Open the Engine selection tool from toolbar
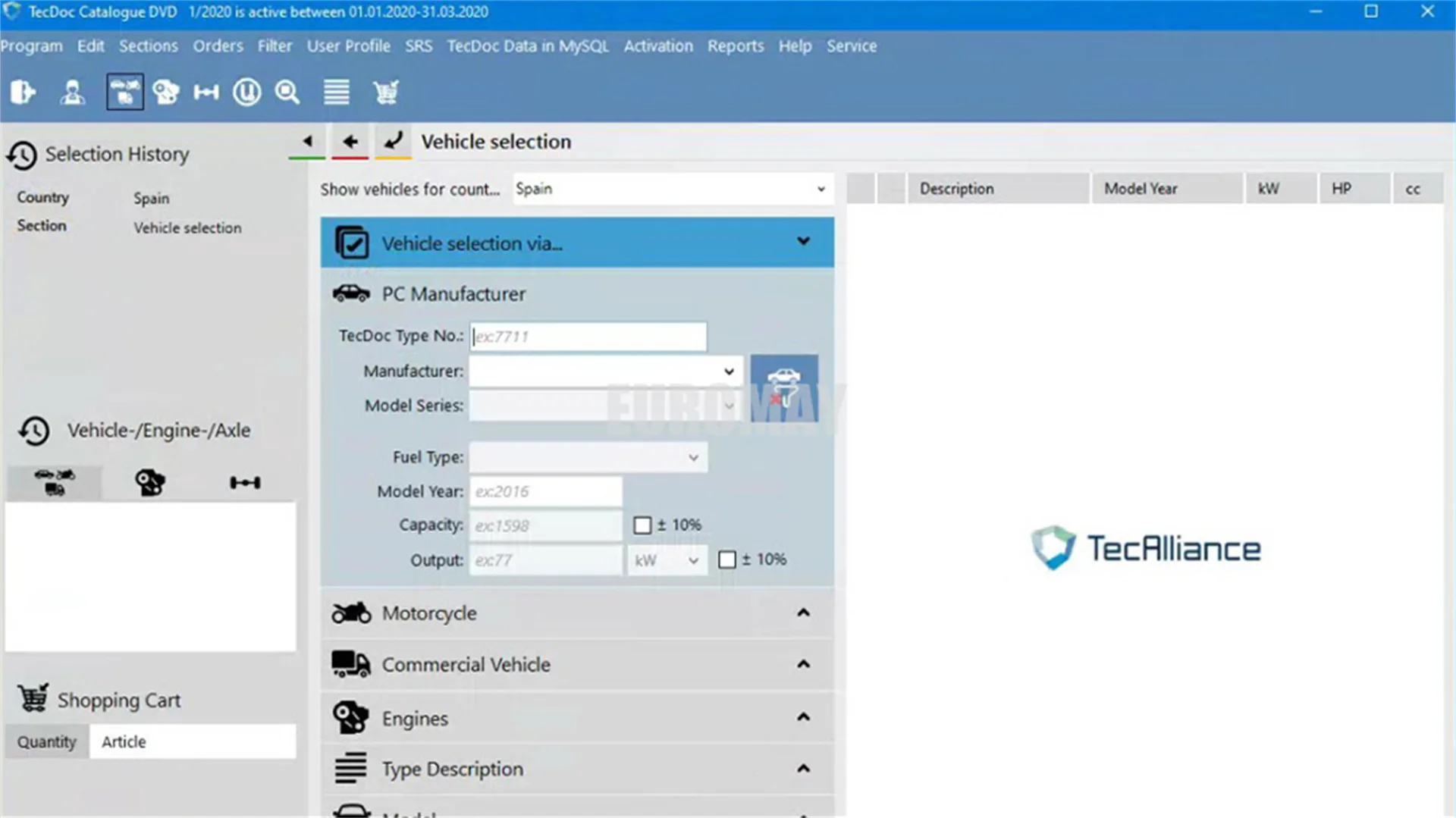Screen dimensions: 1456x818 166,91
